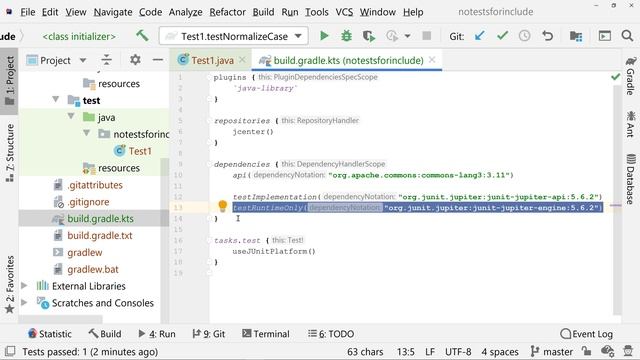
Task: Open the 6: TODO tool window
Action: pos(331,334)
